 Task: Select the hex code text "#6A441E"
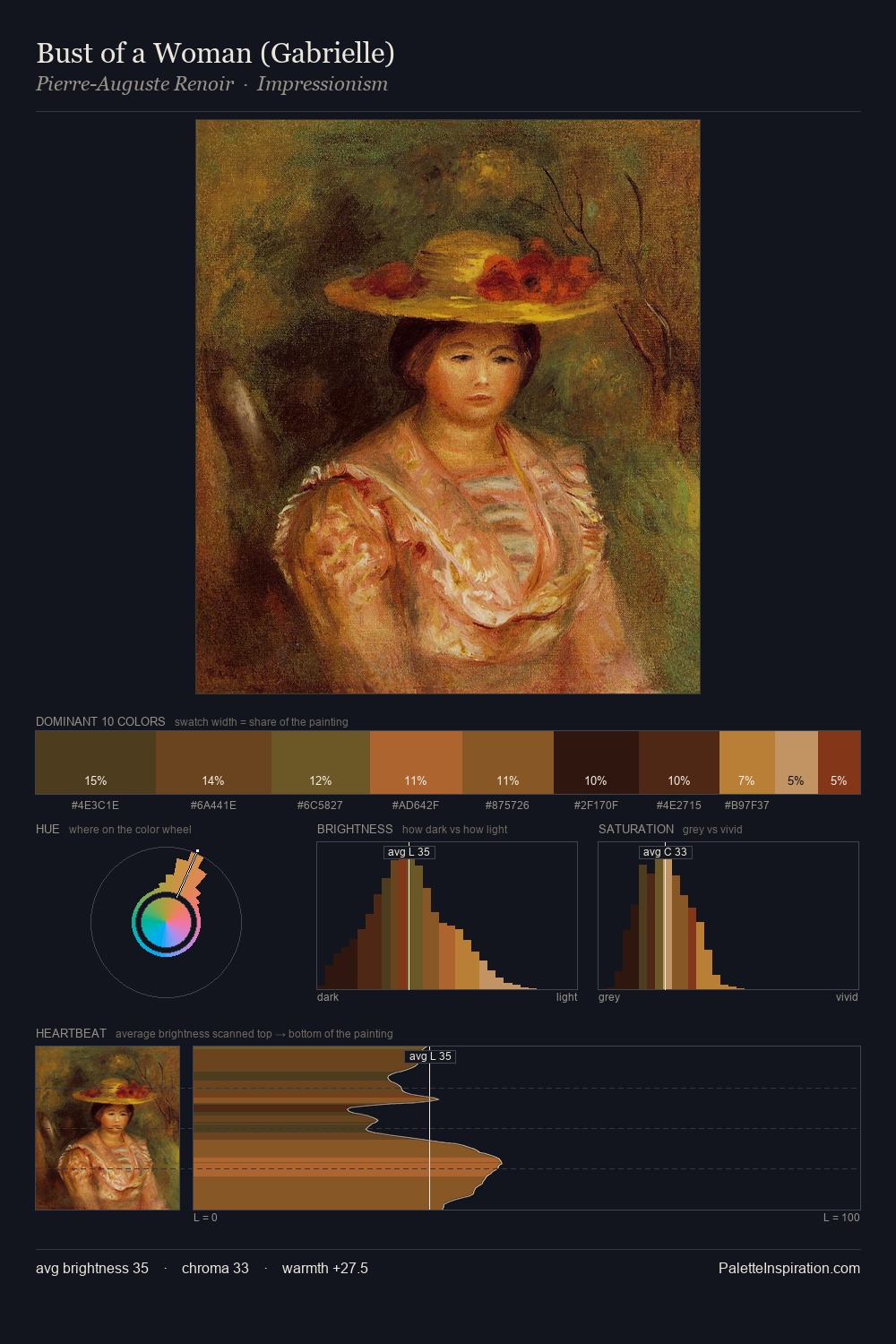click(213, 805)
